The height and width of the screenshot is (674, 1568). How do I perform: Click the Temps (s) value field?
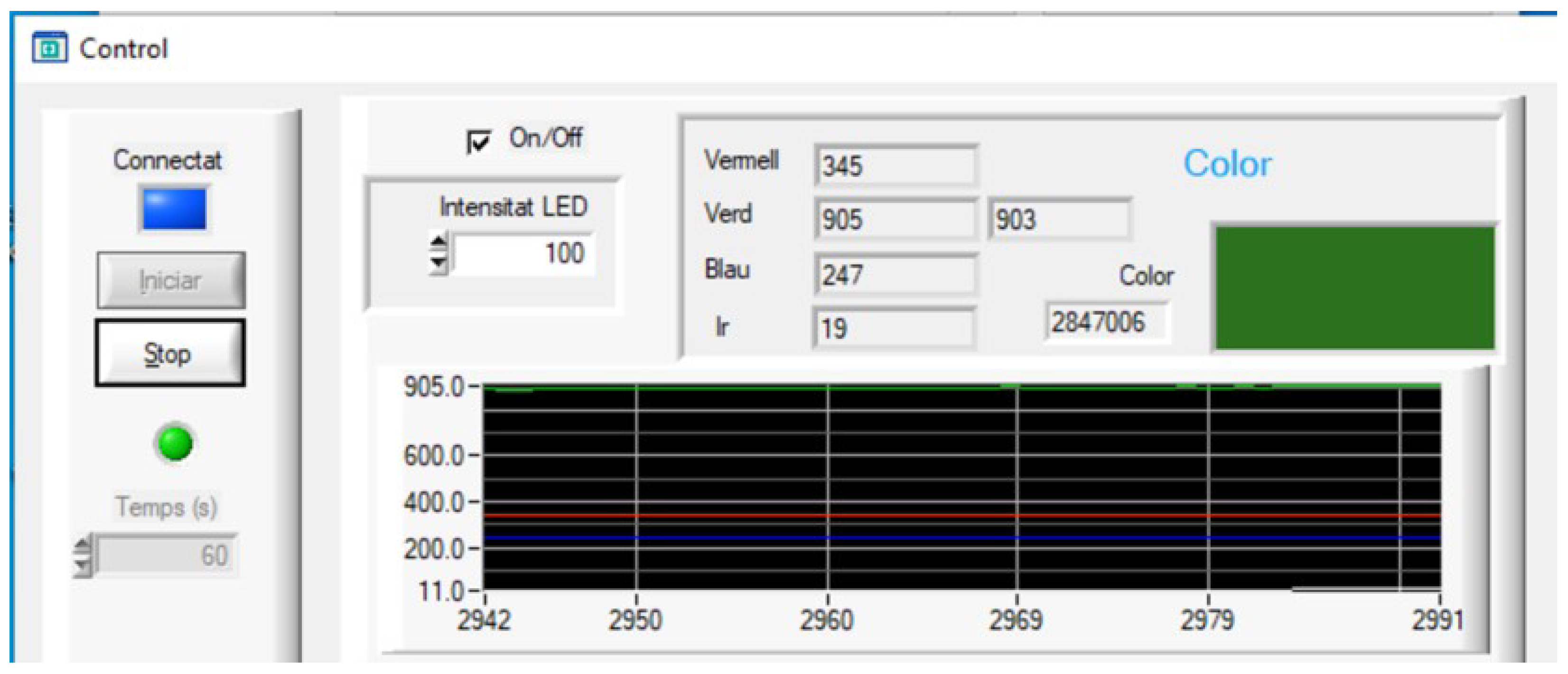pos(166,555)
